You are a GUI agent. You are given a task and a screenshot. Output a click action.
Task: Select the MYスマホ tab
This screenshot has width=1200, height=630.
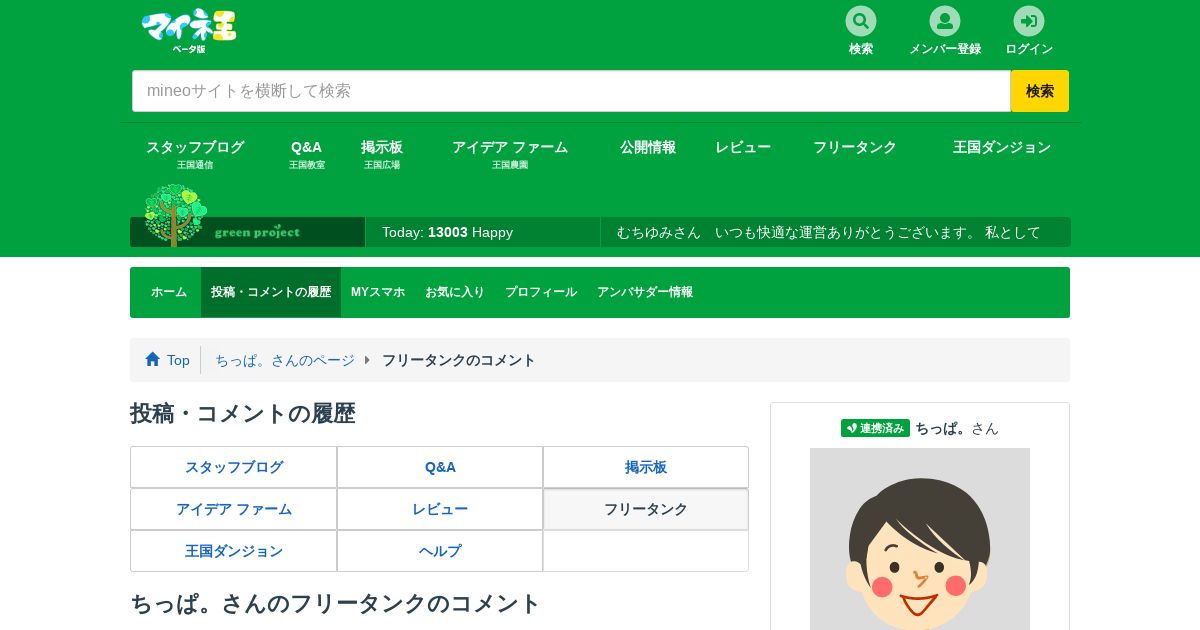[x=378, y=292]
